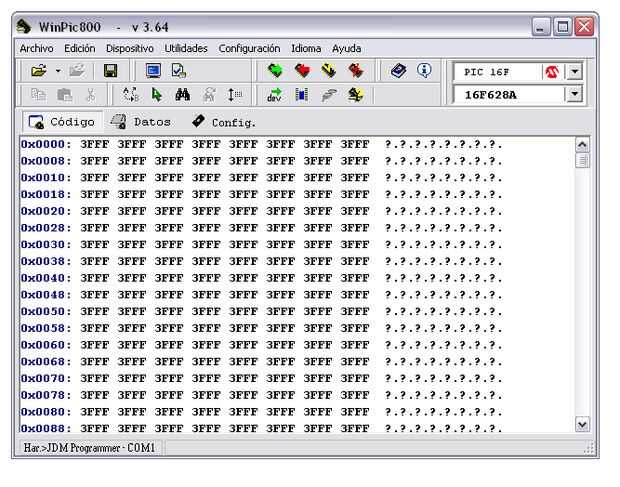
Task: Open the 16F628A device dropdown
Action: tap(575, 94)
